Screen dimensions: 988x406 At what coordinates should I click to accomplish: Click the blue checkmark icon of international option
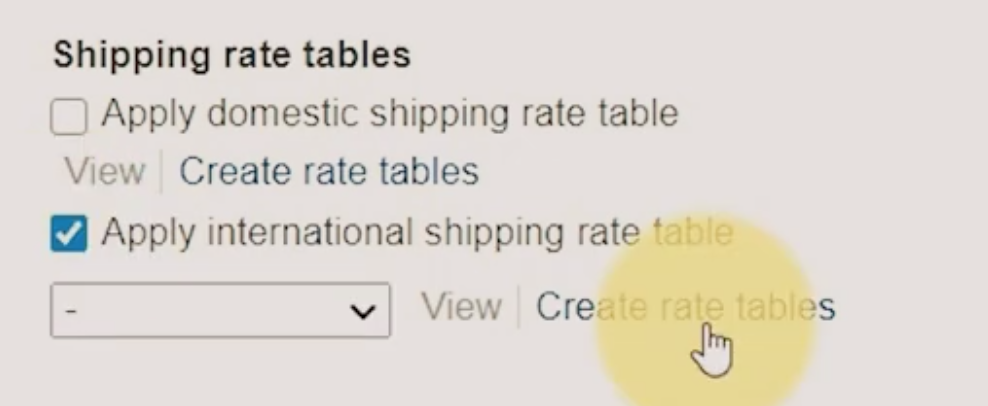pyautogui.click(x=69, y=233)
